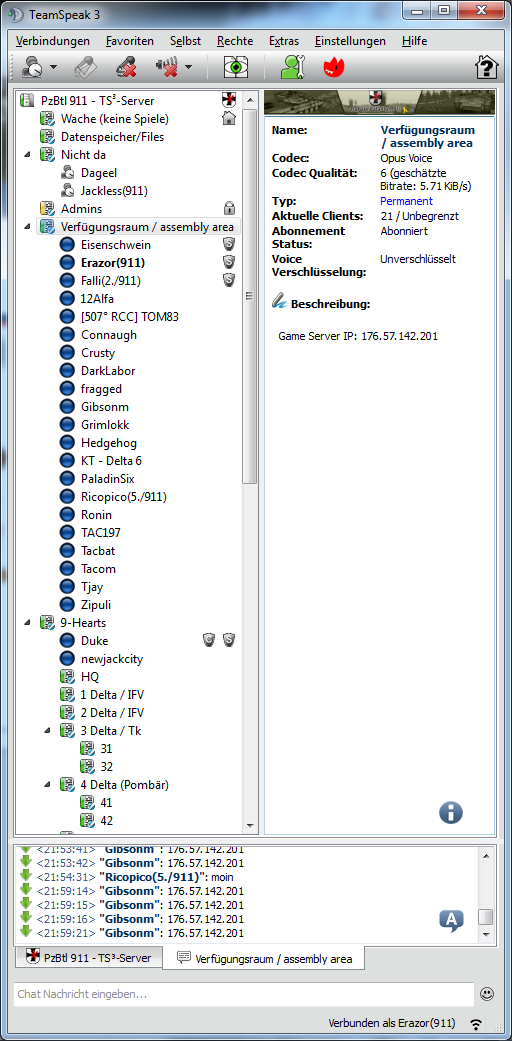The image size is (512, 1041).
Task: Click the chat text formatting A icon
Action: click(x=451, y=920)
